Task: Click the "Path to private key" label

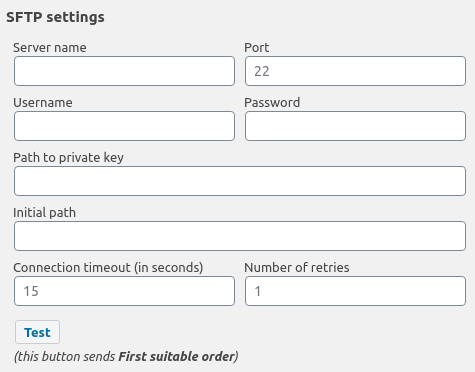Action: coord(68,158)
